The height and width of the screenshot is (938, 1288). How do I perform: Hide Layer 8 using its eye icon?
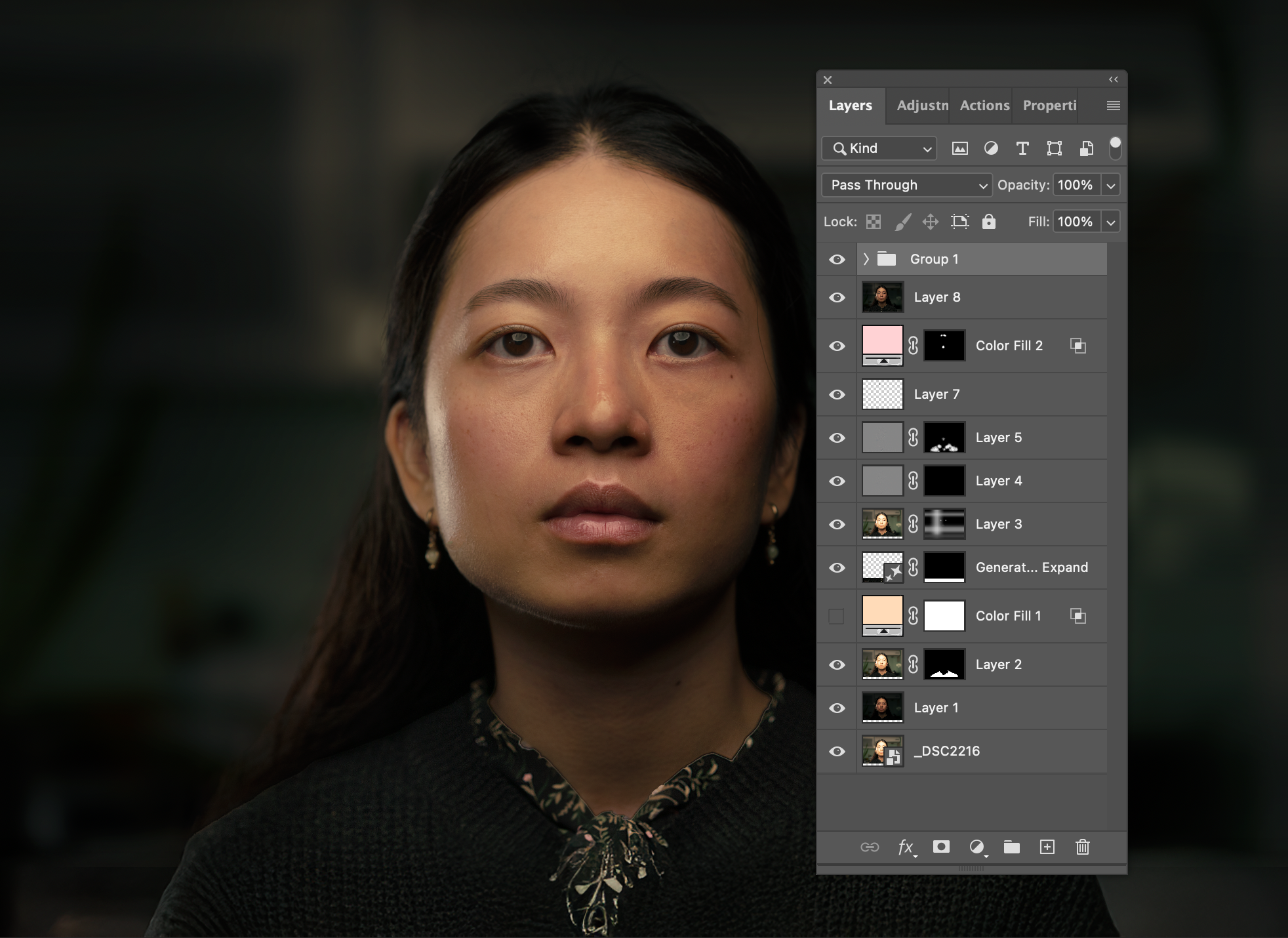click(x=837, y=297)
